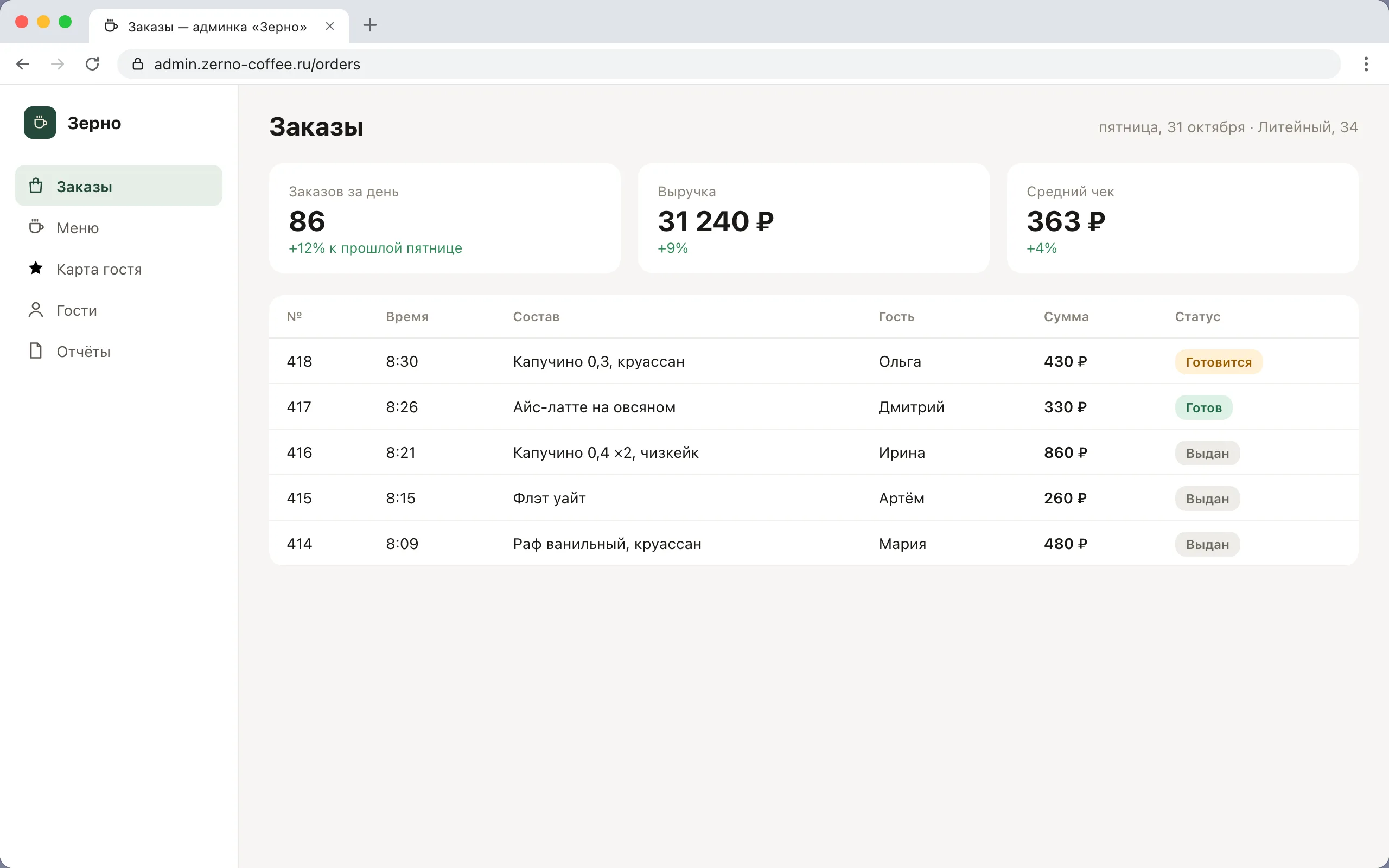Click guest name Ирина in the table

pyautogui.click(x=902, y=452)
